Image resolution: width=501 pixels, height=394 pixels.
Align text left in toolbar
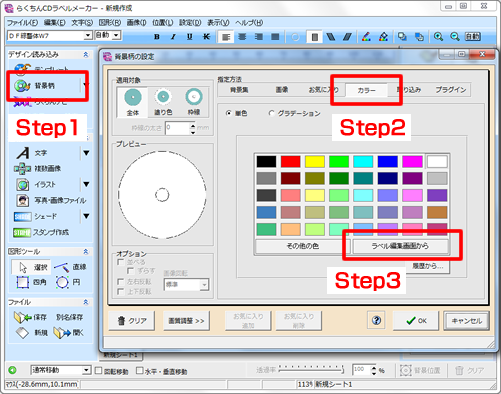pos(226,37)
